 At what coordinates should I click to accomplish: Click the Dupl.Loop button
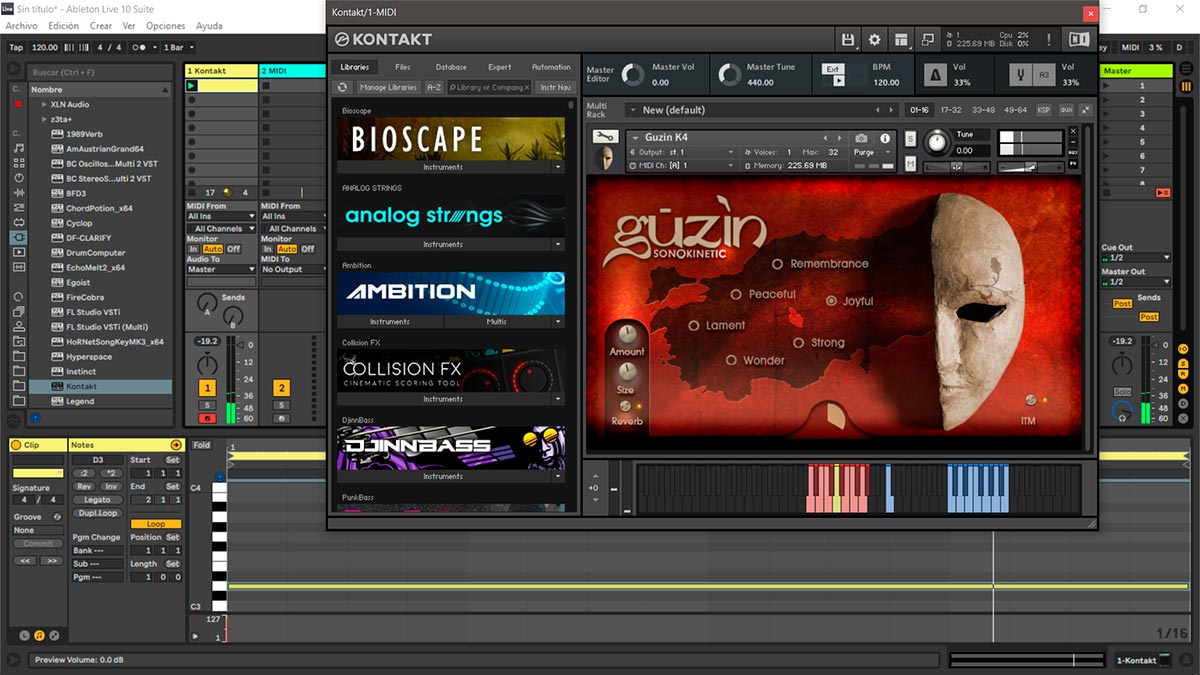(x=97, y=513)
